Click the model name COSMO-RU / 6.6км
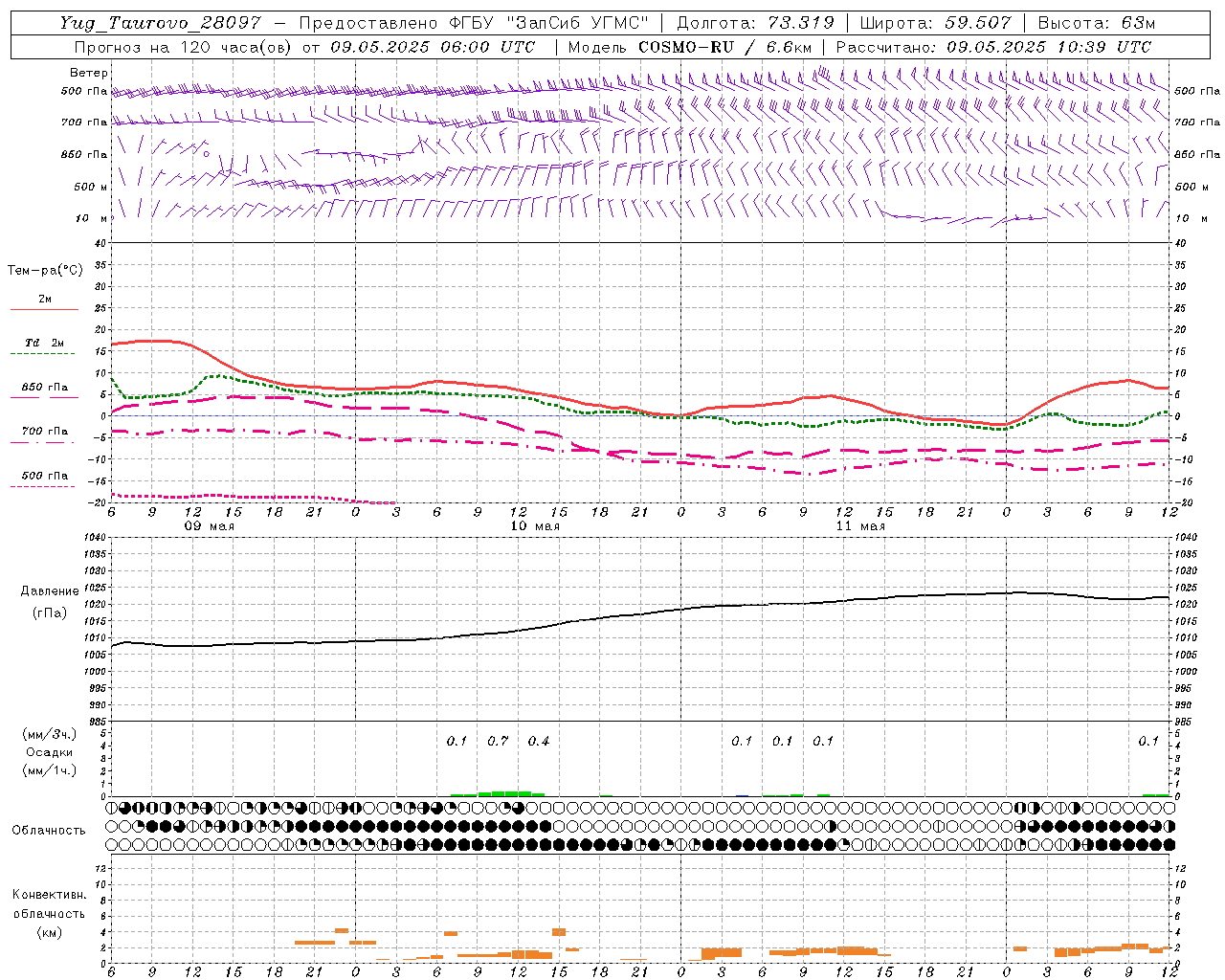Viewport: 1225px width, 980px height. click(x=725, y=47)
